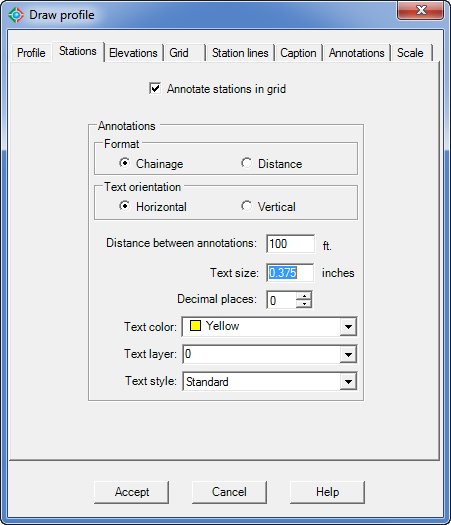Image resolution: width=451 pixels, height=525 pixels.
Task: Pick Horizontal text orientation
Action: click(125, 206)
